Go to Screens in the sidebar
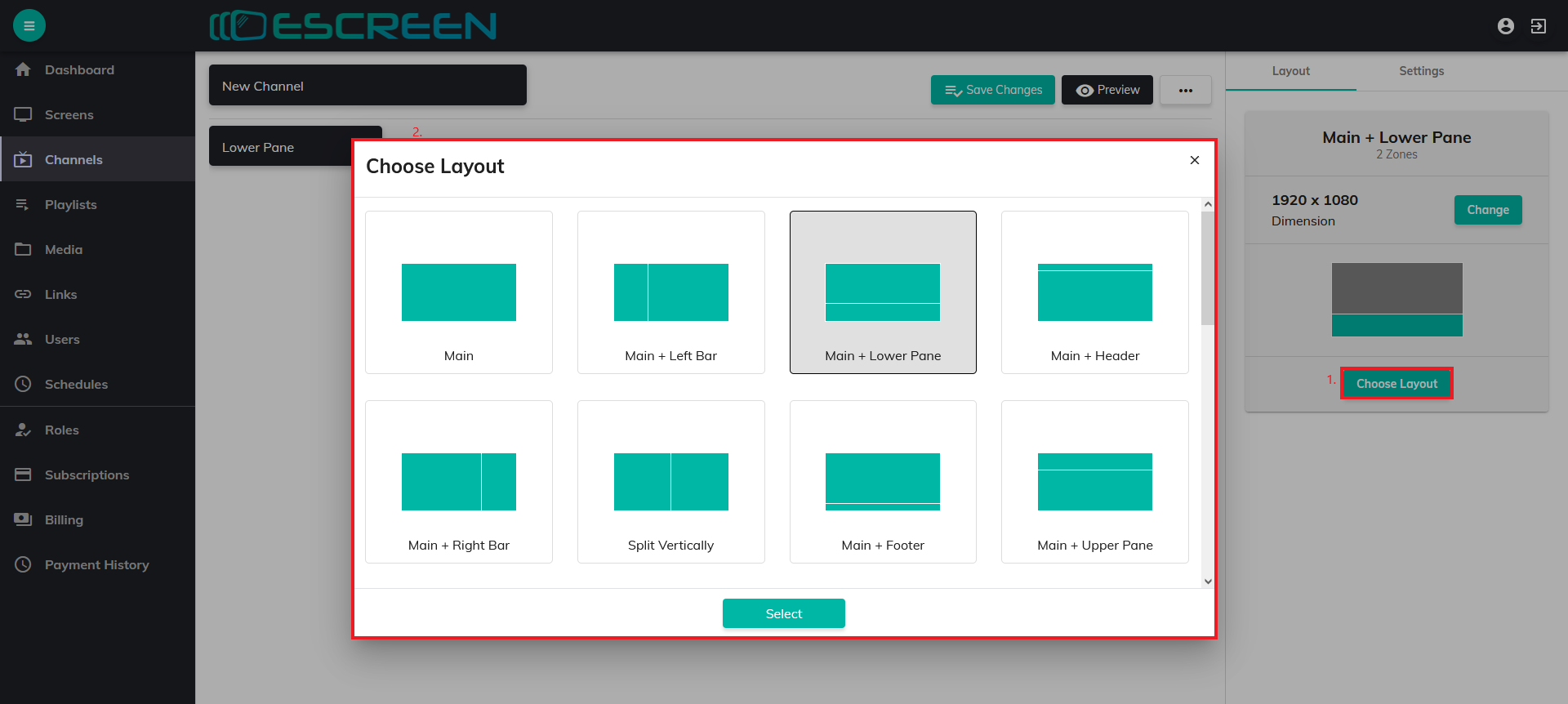1568x704 pixels. (69, 115)
